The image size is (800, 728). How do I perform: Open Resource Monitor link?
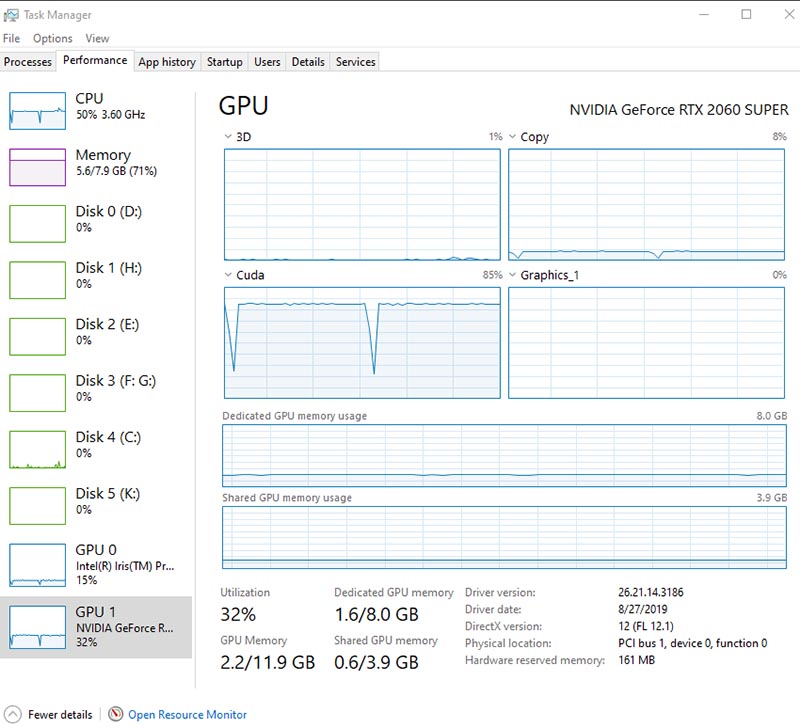point(187,715)
